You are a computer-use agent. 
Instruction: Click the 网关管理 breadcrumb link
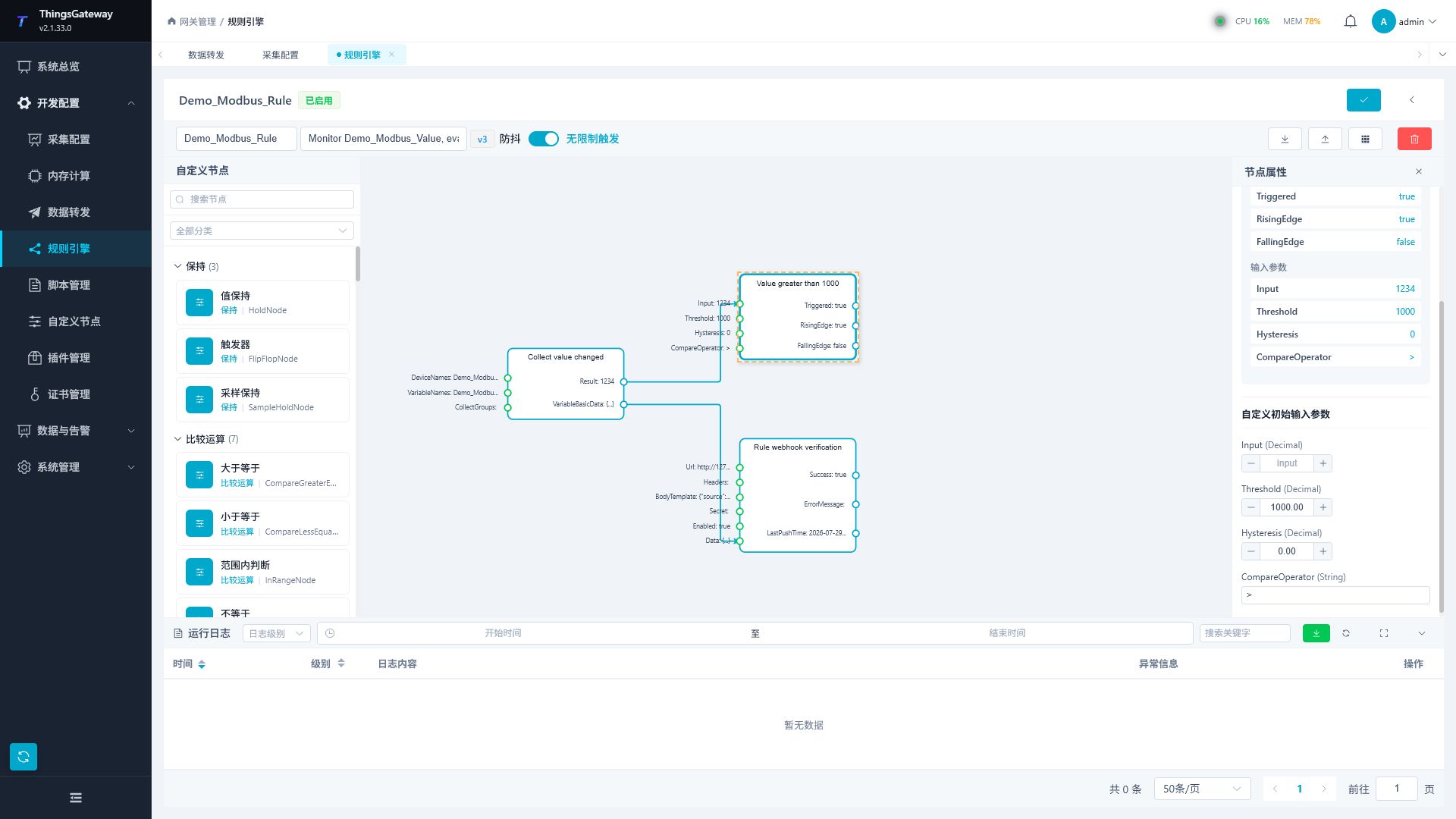[197, 21]
